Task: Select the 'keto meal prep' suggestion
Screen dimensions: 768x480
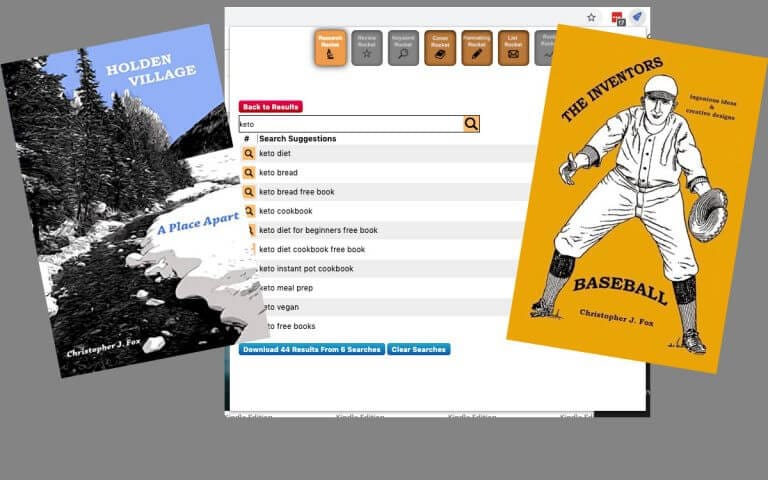Action: 287,288
